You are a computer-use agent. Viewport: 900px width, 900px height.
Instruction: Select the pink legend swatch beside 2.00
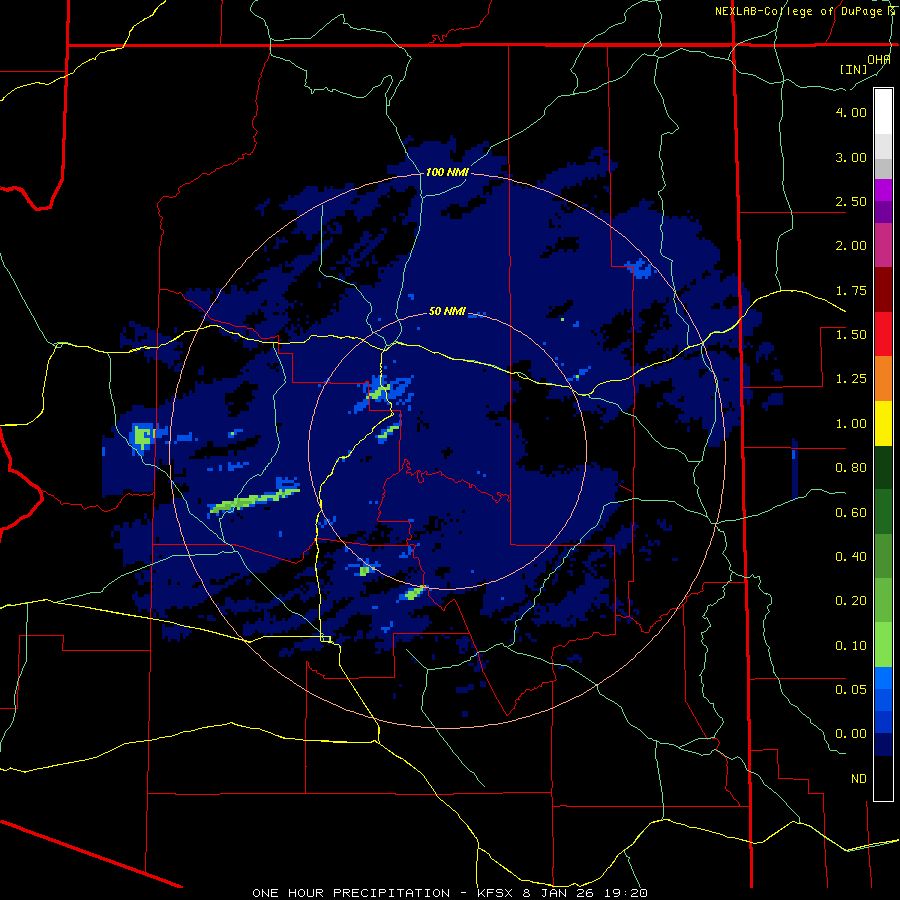pos(883,246)
